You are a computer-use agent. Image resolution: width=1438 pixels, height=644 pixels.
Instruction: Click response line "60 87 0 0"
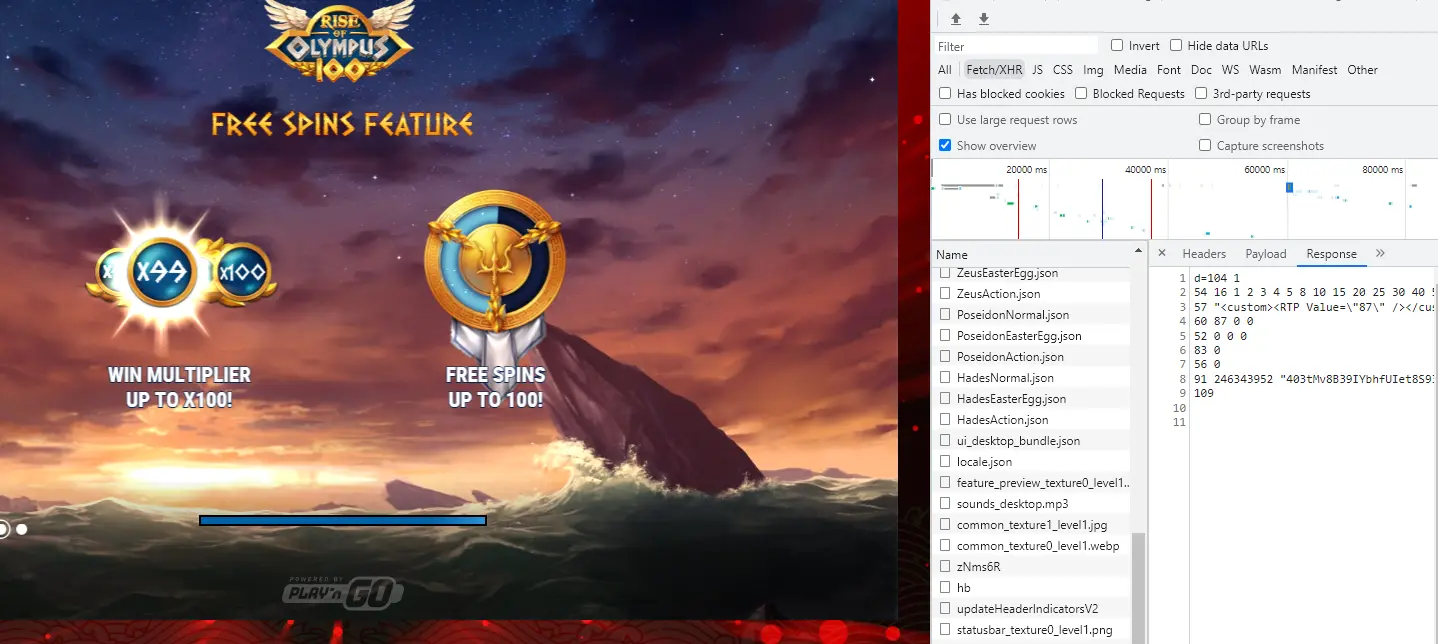tap(1223, 321)
